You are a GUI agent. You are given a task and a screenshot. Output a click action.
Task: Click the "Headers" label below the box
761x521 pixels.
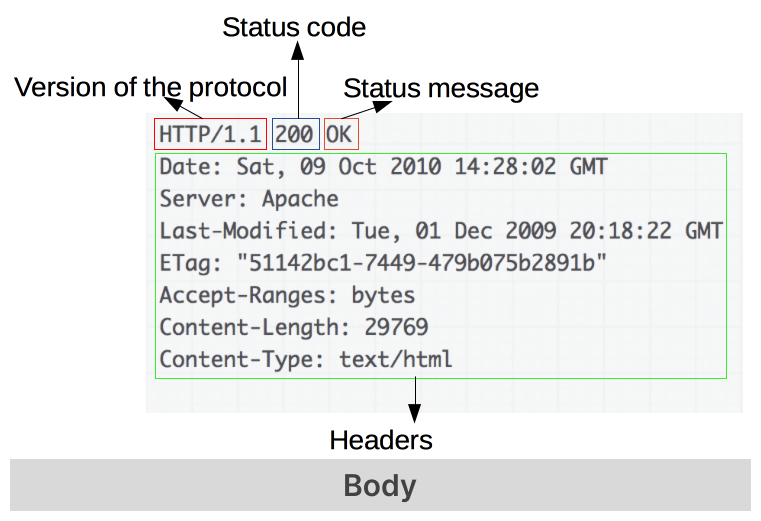click(381, 440)
